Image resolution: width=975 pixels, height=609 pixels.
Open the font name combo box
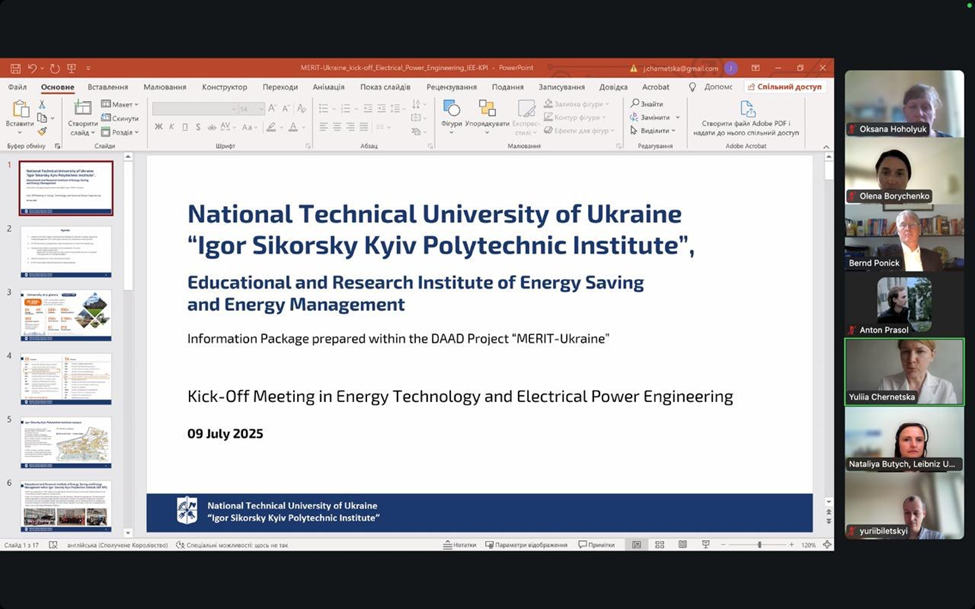pos(195,109)
